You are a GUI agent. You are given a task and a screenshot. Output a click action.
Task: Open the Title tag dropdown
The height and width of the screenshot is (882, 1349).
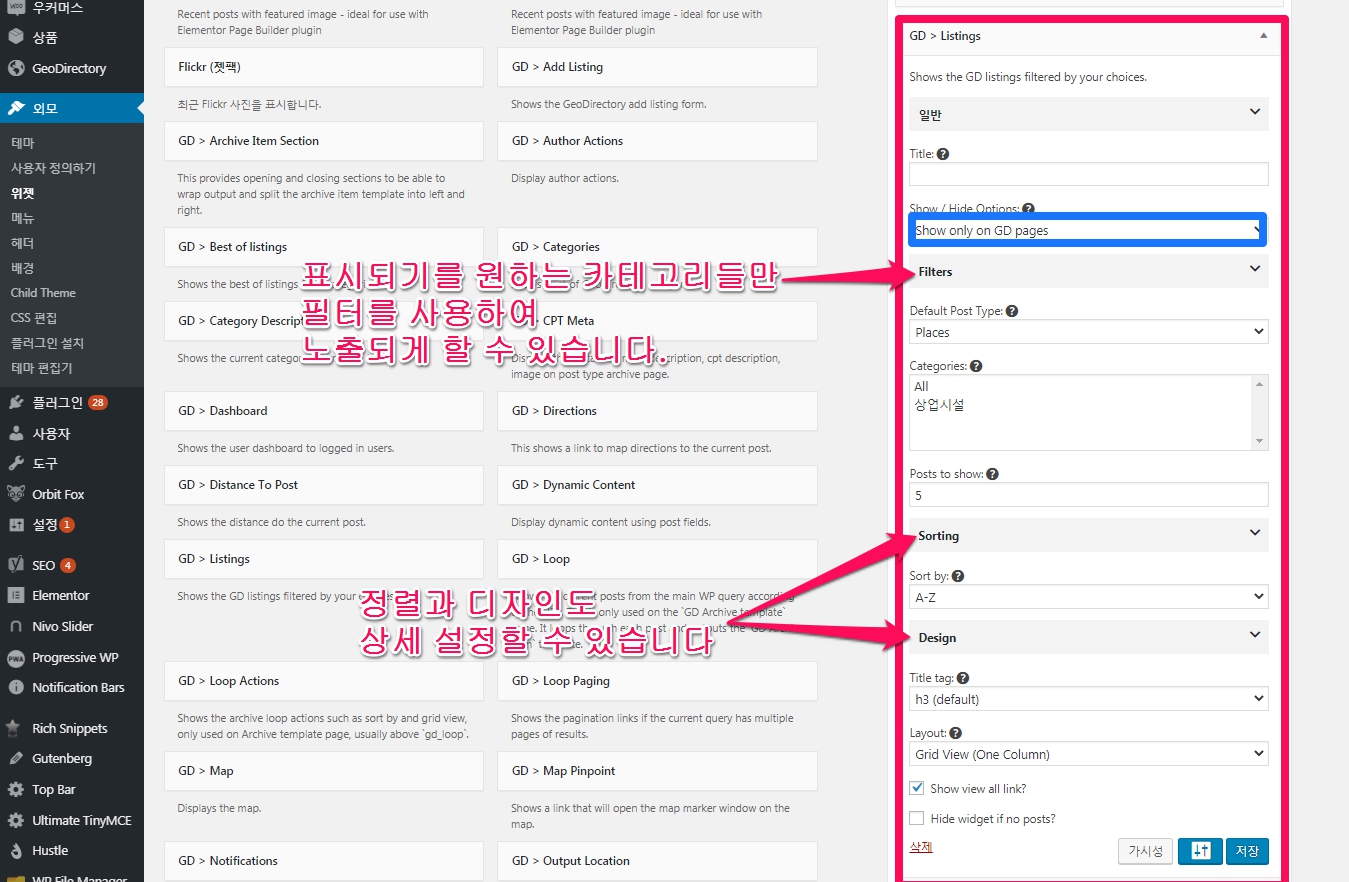coord(1089,699)
